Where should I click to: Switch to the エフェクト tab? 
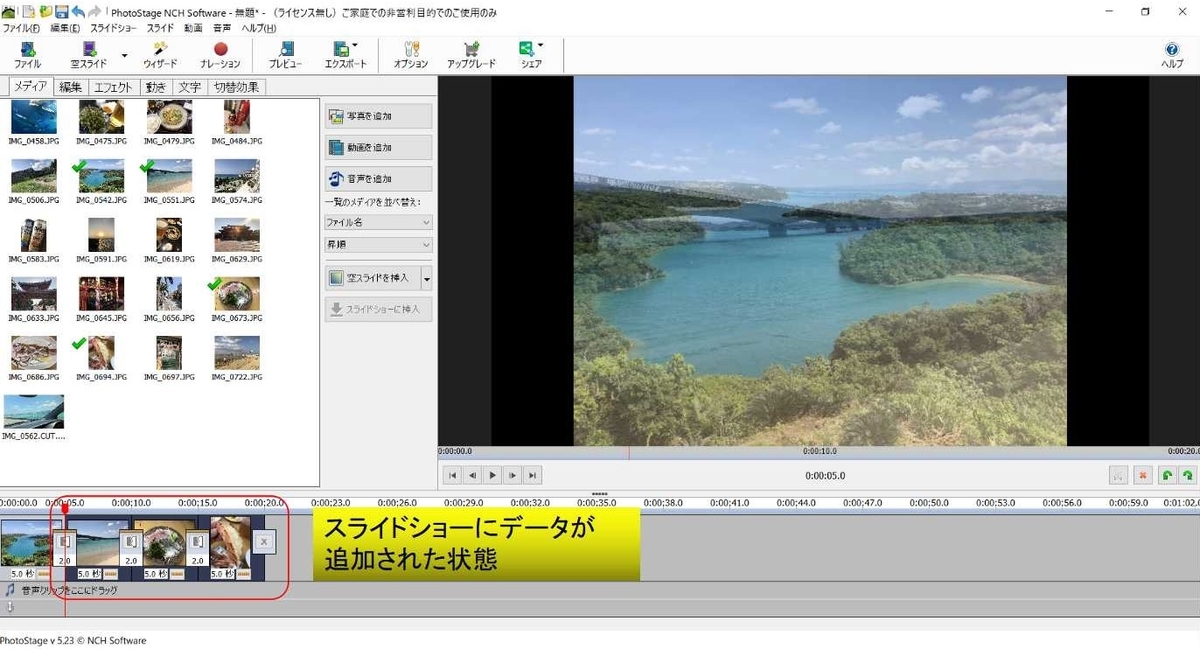[x=113, y=87]
